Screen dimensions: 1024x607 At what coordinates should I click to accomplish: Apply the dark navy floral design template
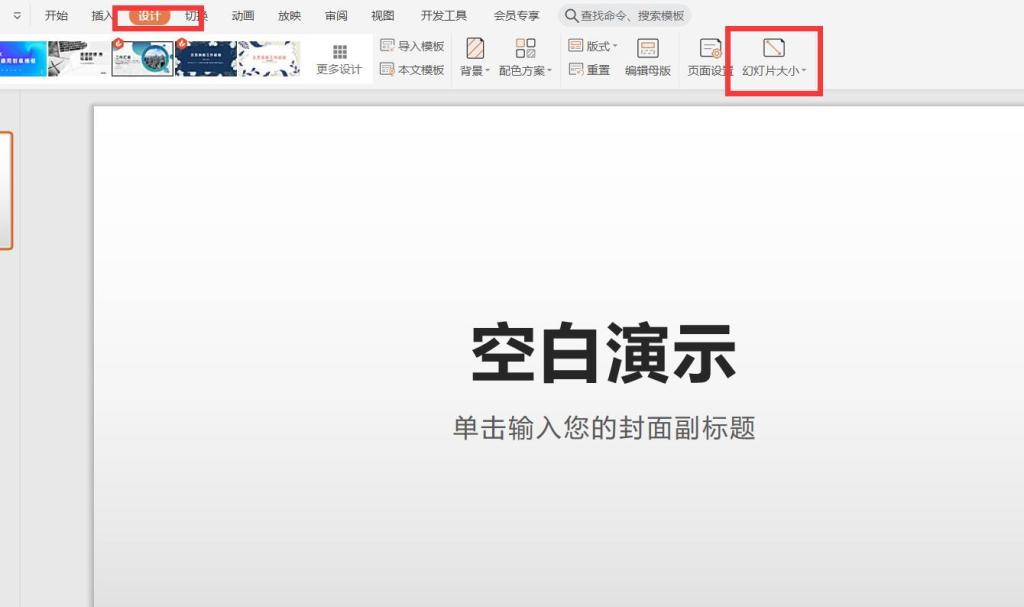click(x=206, y=59)
